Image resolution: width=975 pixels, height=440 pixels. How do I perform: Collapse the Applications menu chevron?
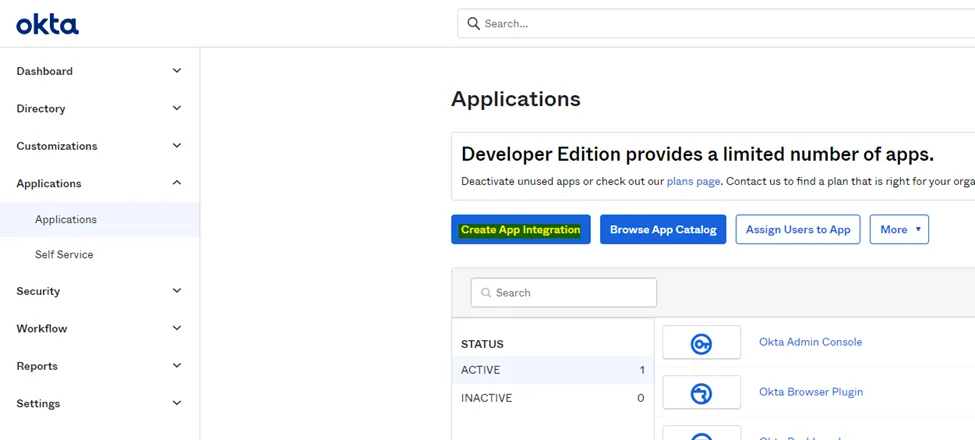pos(177,183)
